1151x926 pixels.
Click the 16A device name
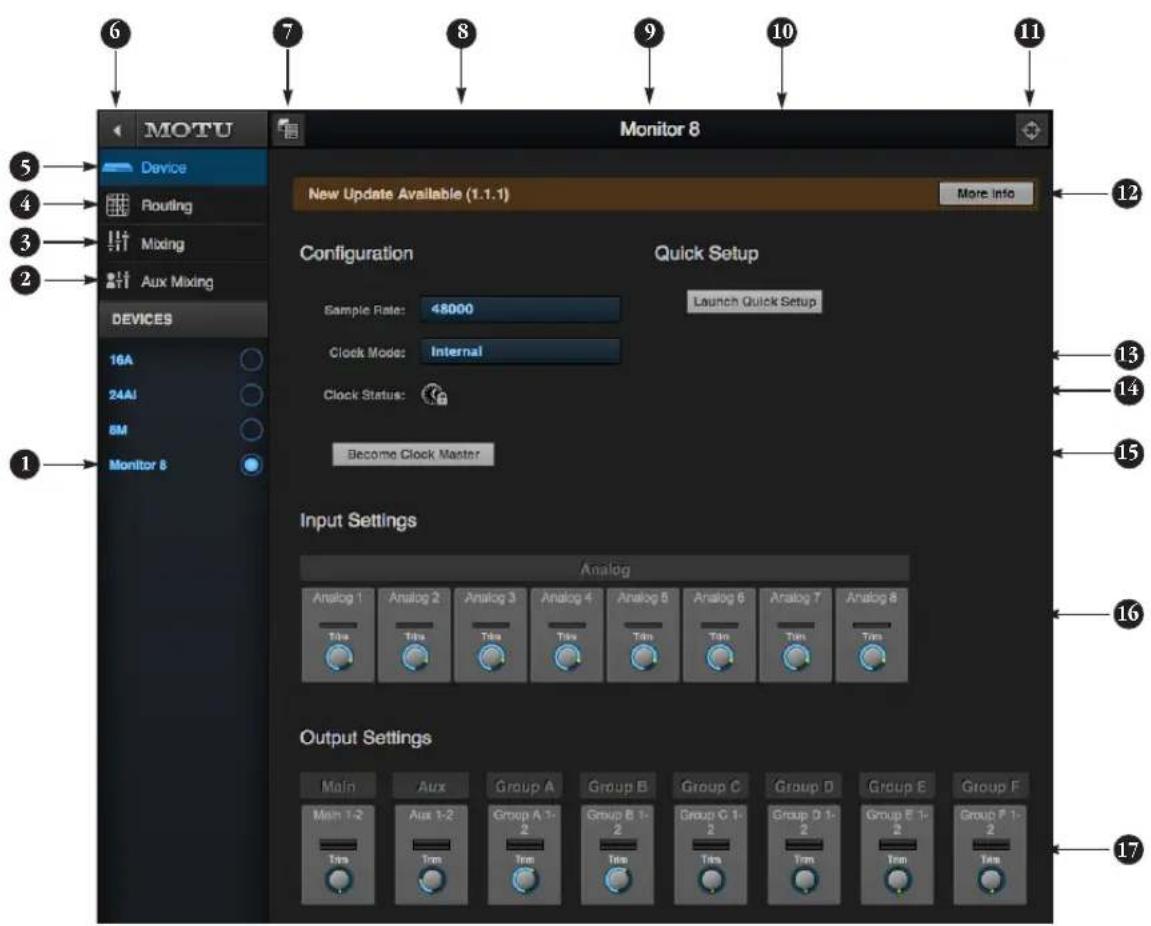[x=121, y=360]
